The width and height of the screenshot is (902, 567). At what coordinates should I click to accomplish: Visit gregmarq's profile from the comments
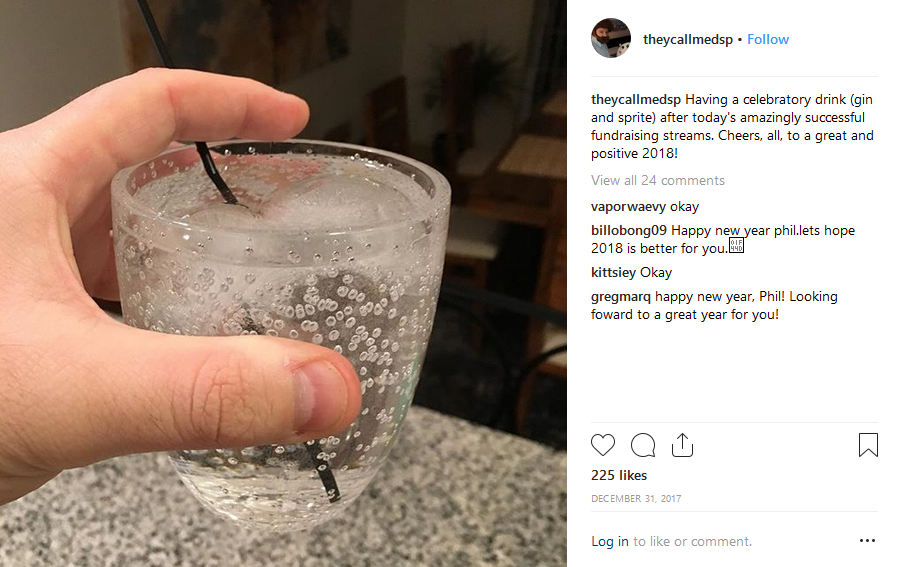(x=621, y=297)
